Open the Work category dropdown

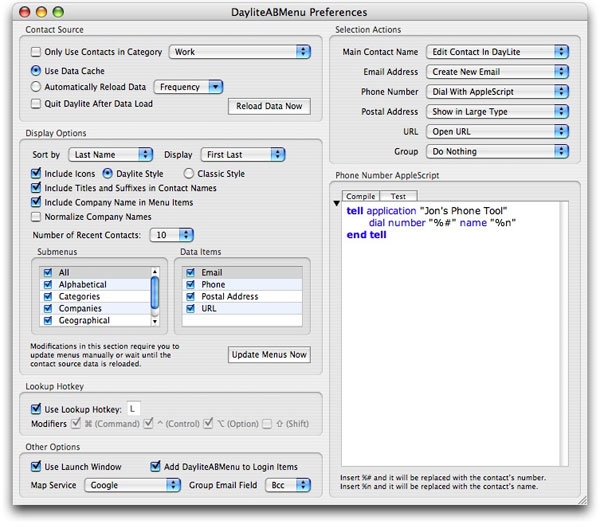click(x=240, y=52)
